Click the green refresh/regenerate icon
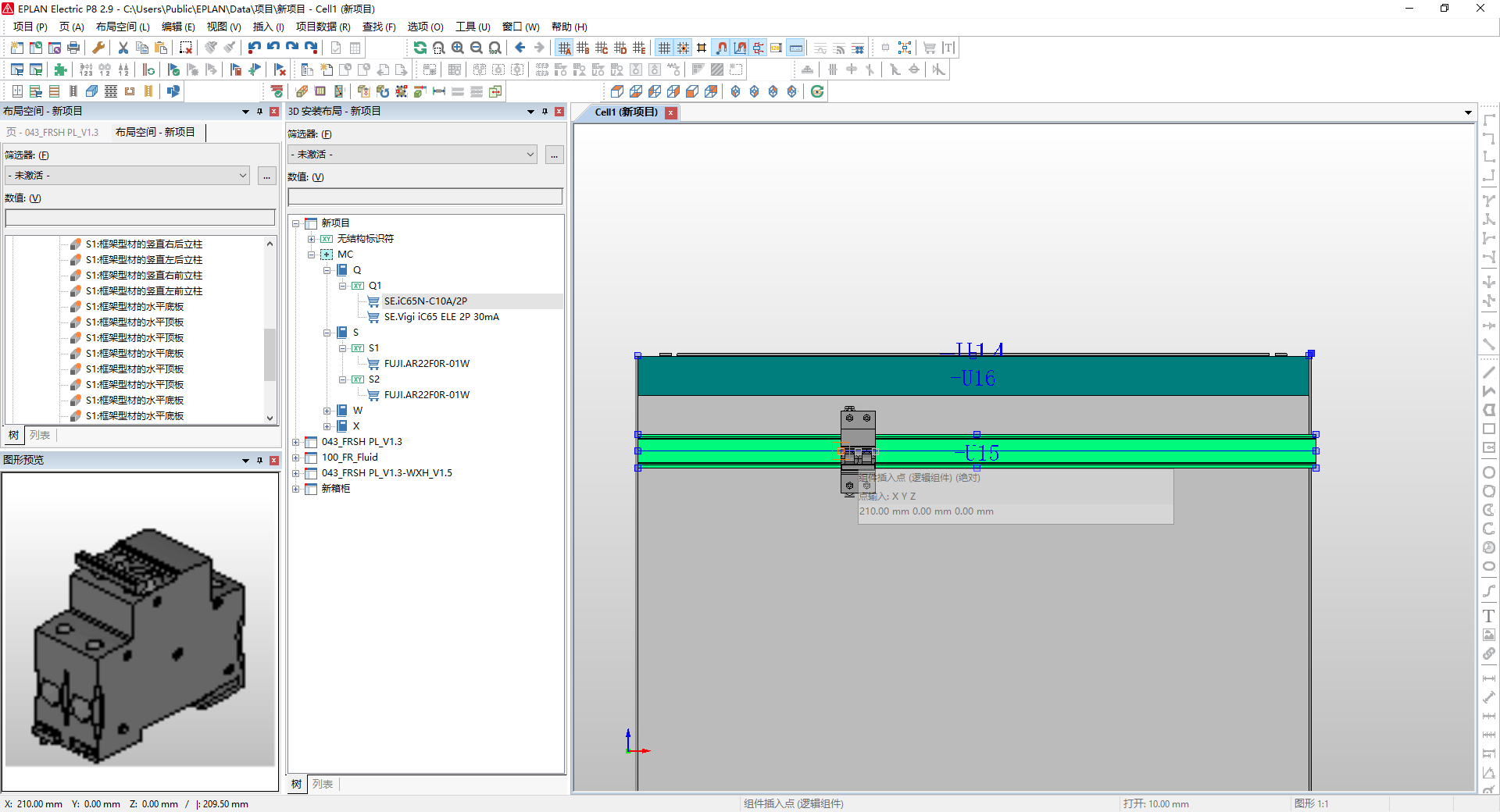 pos(420,48)
